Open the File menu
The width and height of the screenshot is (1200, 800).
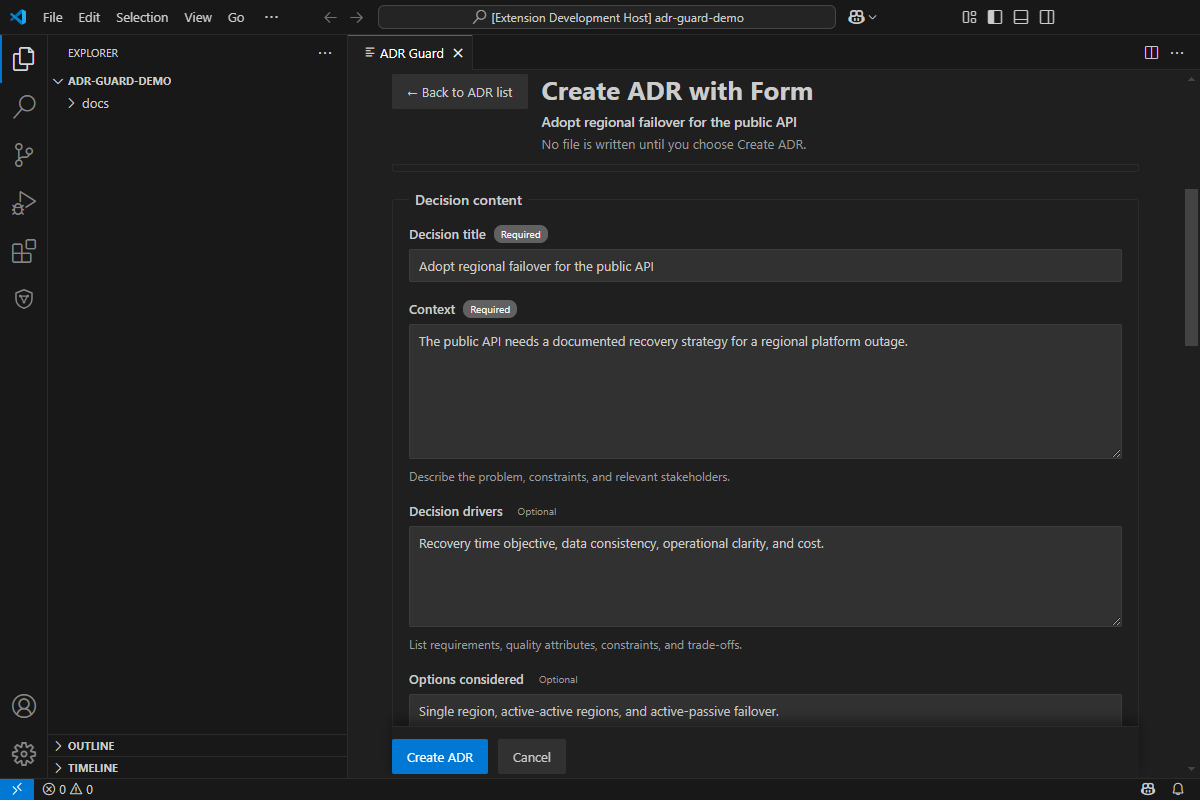coord(53,17)
